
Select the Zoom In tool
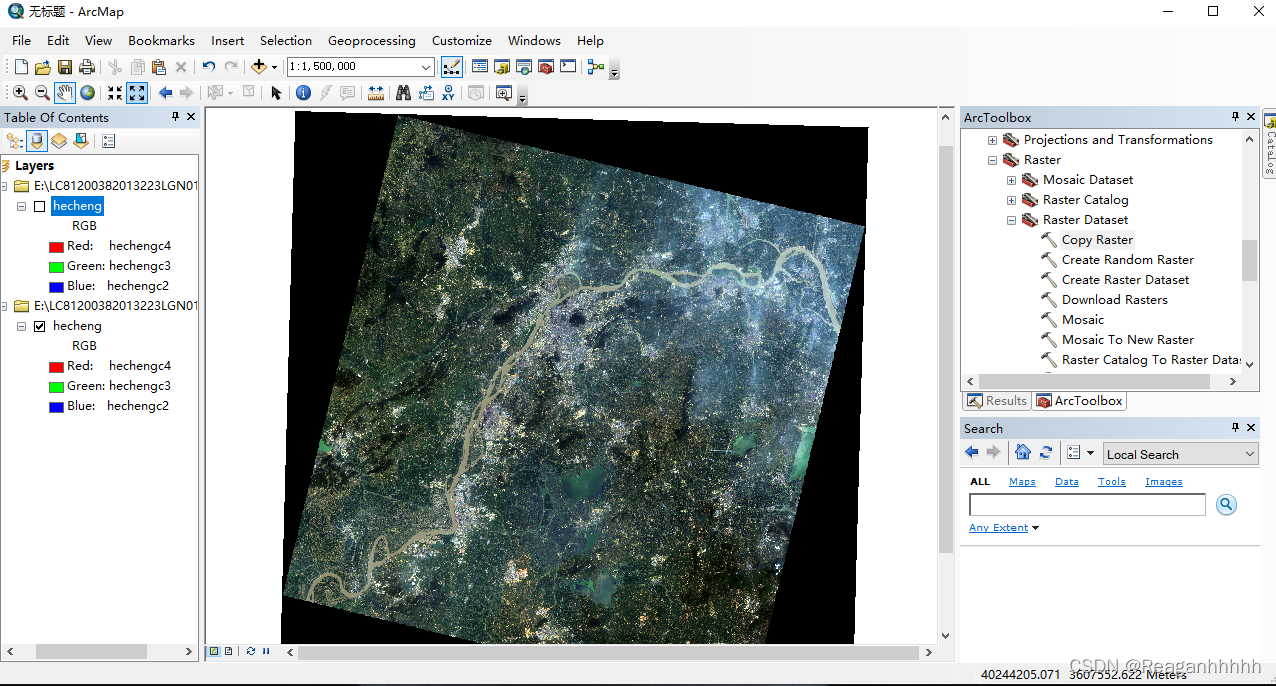point(20,93)
